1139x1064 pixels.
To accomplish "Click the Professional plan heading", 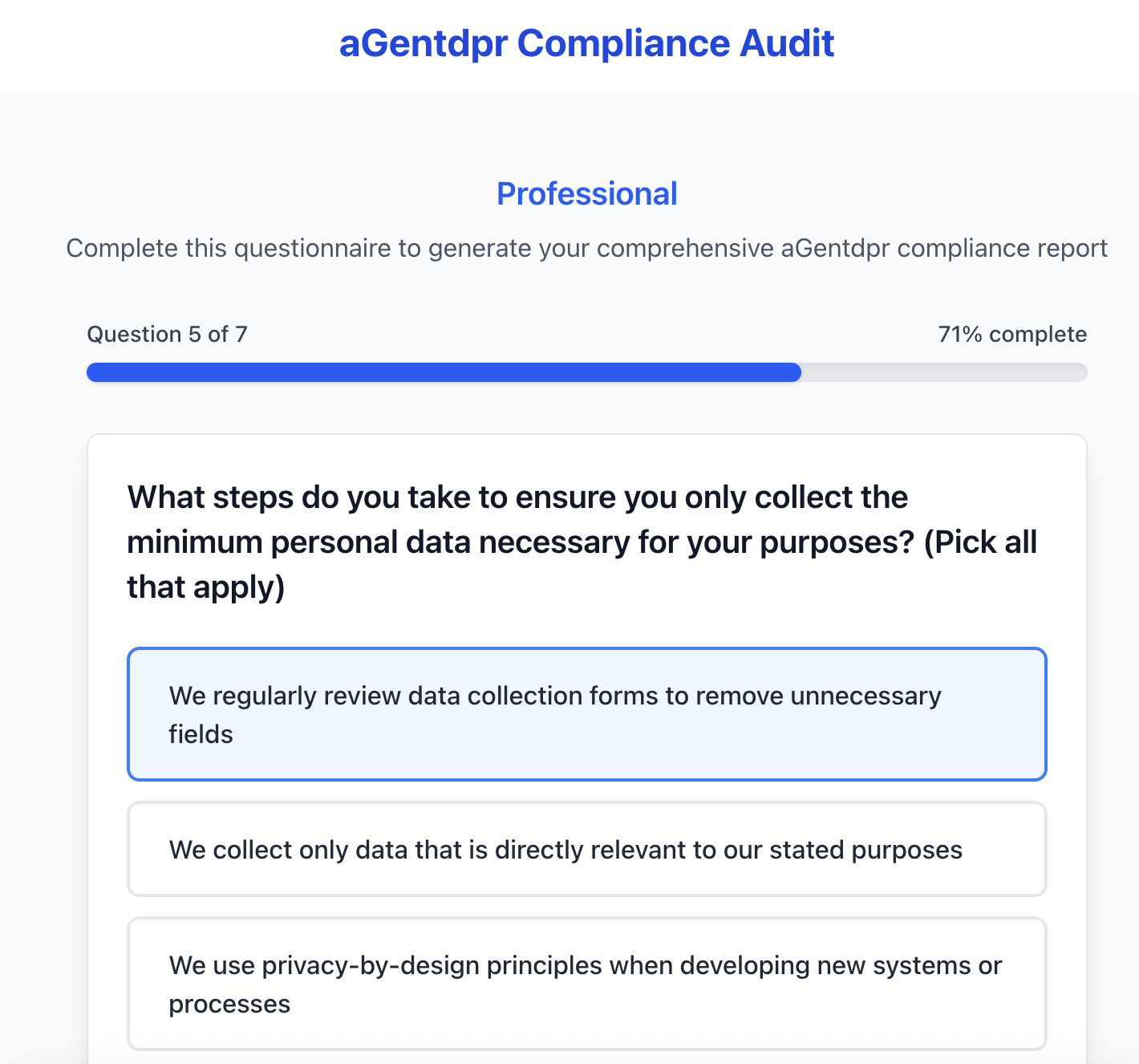I will [x=586, y=194].
